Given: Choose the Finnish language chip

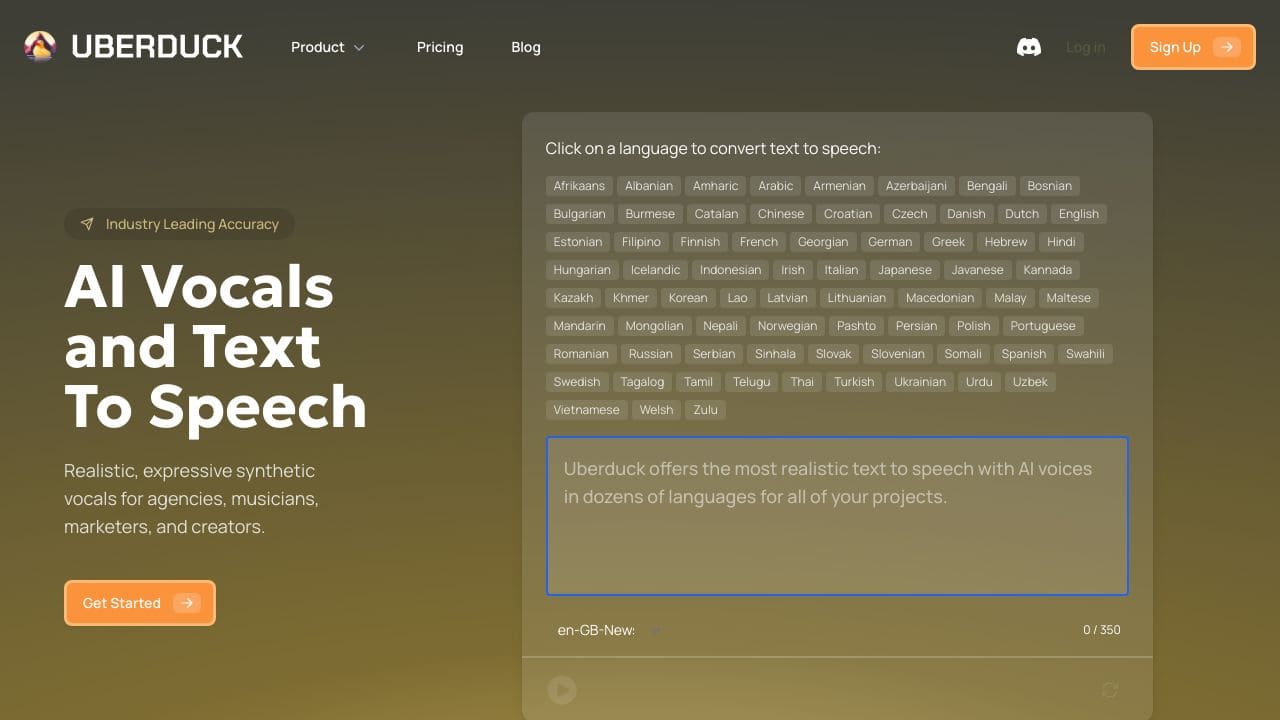Looking at the screenshot, I should tap(700, 242).
